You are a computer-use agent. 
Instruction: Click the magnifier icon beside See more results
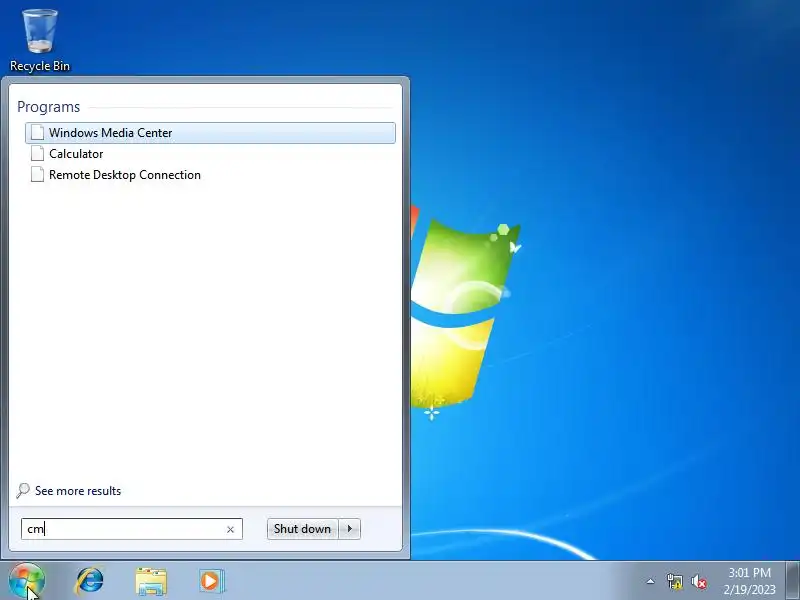pos(23,491)
